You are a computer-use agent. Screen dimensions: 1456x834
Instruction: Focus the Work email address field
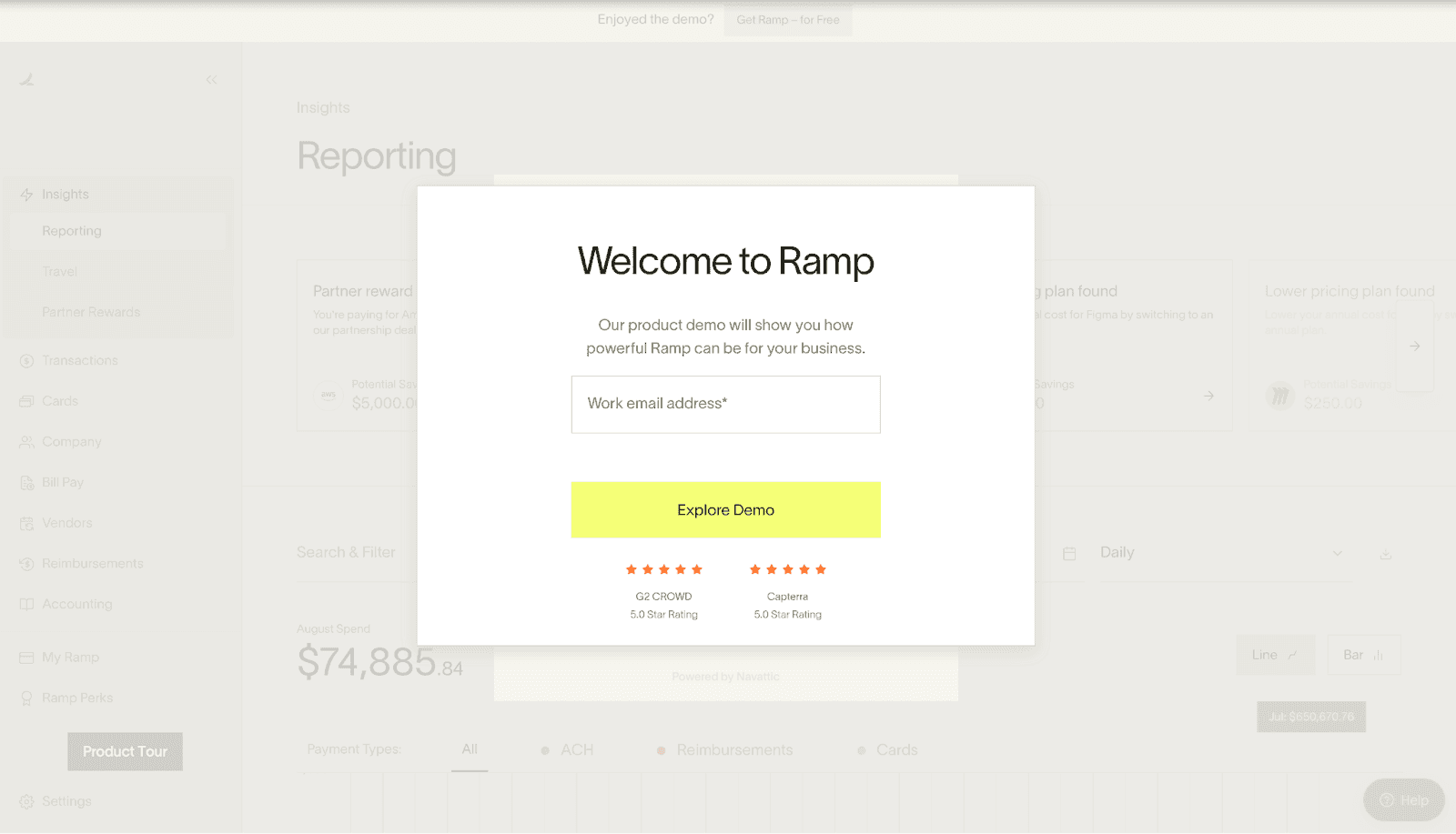tap(725, 405)
